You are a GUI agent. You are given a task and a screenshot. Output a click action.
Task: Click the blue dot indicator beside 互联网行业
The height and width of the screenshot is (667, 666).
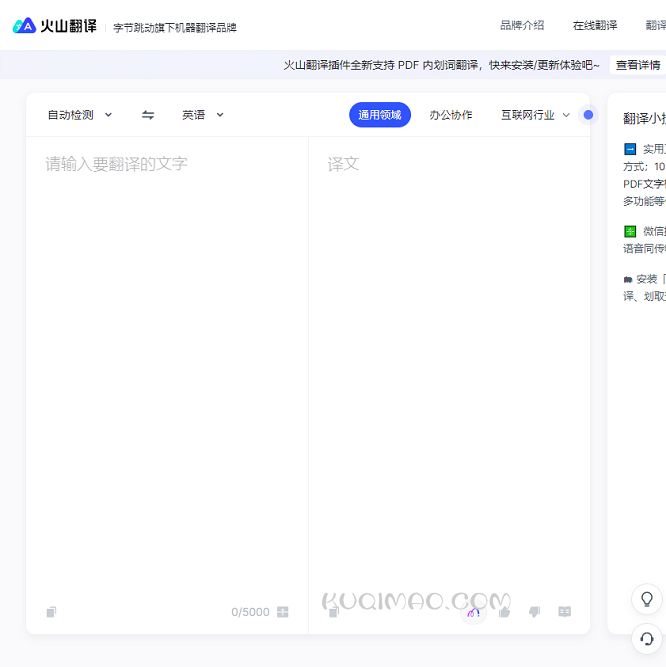pos(588,115)
